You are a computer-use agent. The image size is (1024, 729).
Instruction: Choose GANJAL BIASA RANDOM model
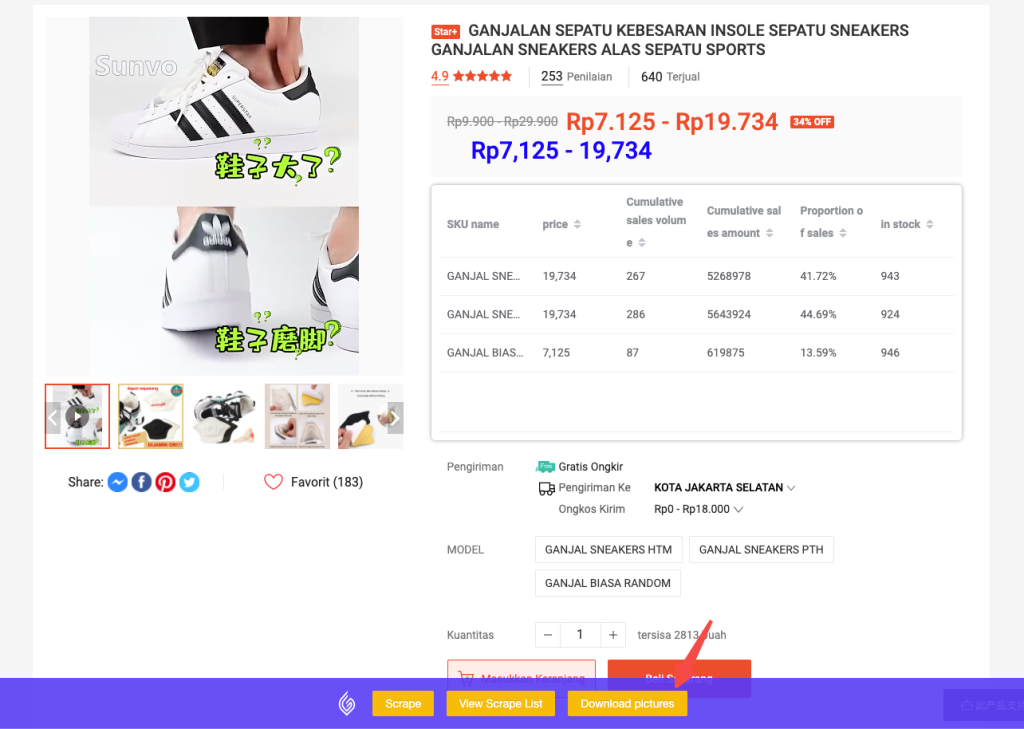click(x=608, y=583)
